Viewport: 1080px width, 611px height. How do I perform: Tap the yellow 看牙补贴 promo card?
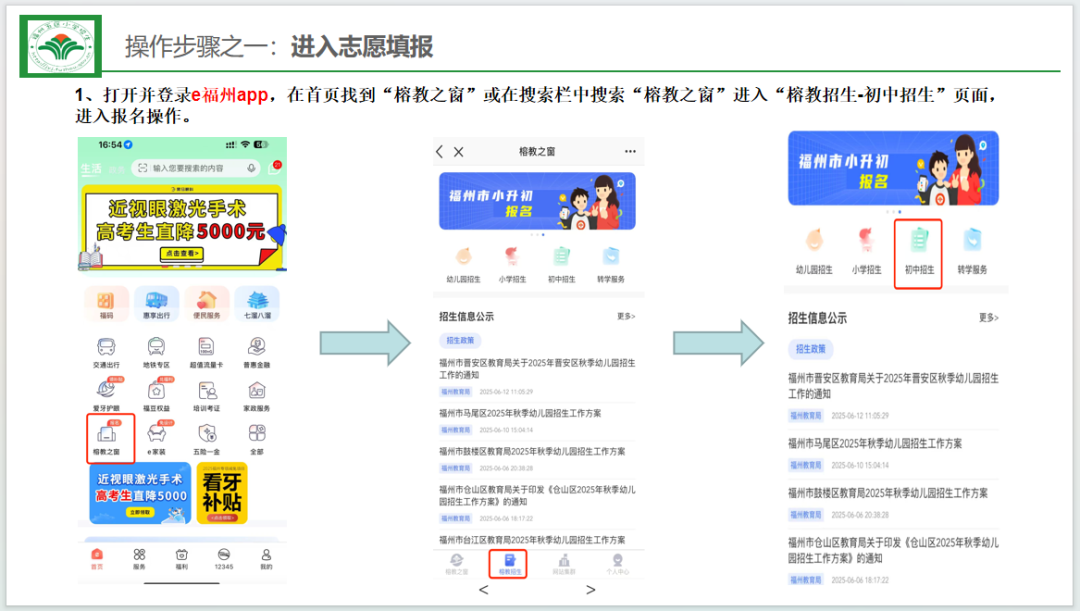[x=222, y=493]
